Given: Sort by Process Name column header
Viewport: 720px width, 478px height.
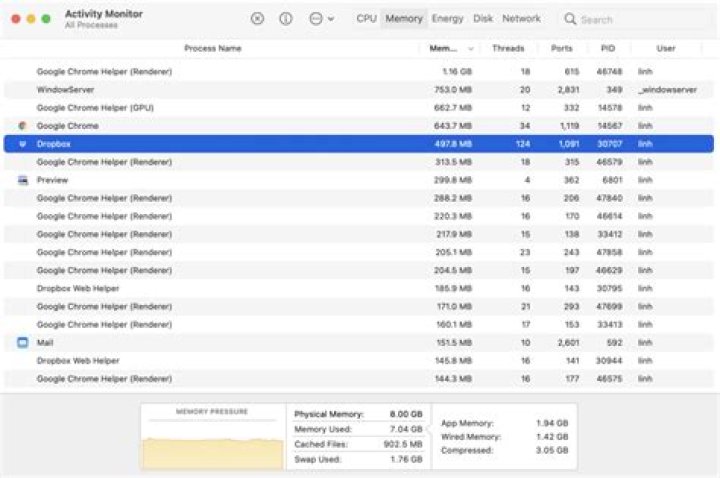Looking at the screenshot, I should point(213,48).
